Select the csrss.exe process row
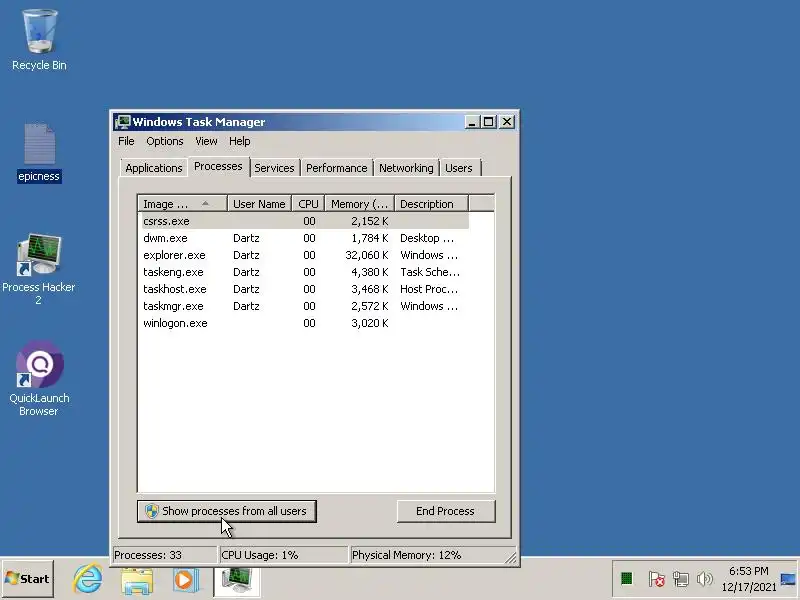Viewport: 800px width, 600px height. coord(305,221)
